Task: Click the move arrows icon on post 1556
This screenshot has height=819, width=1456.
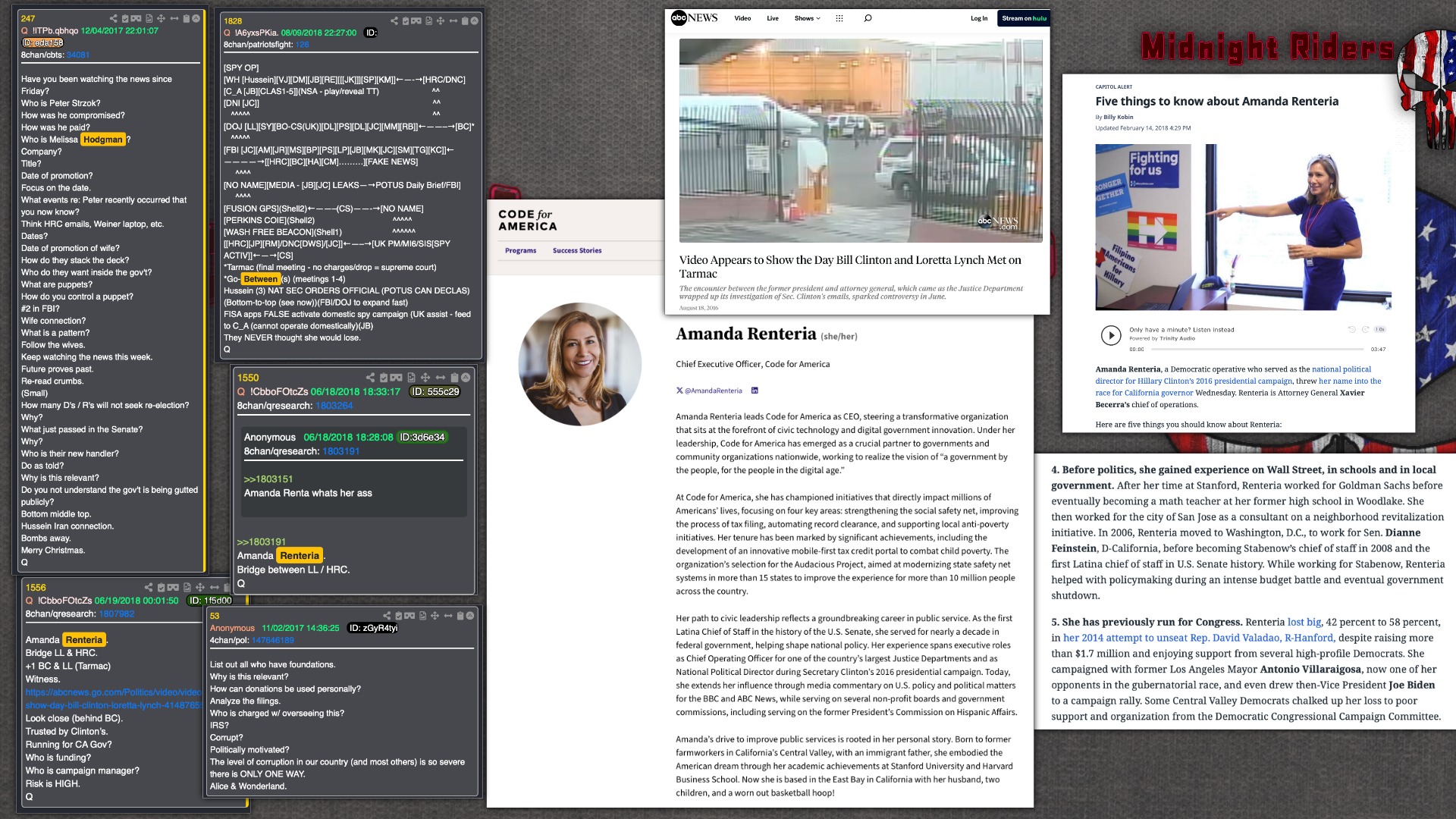Action: coord(200,588)
